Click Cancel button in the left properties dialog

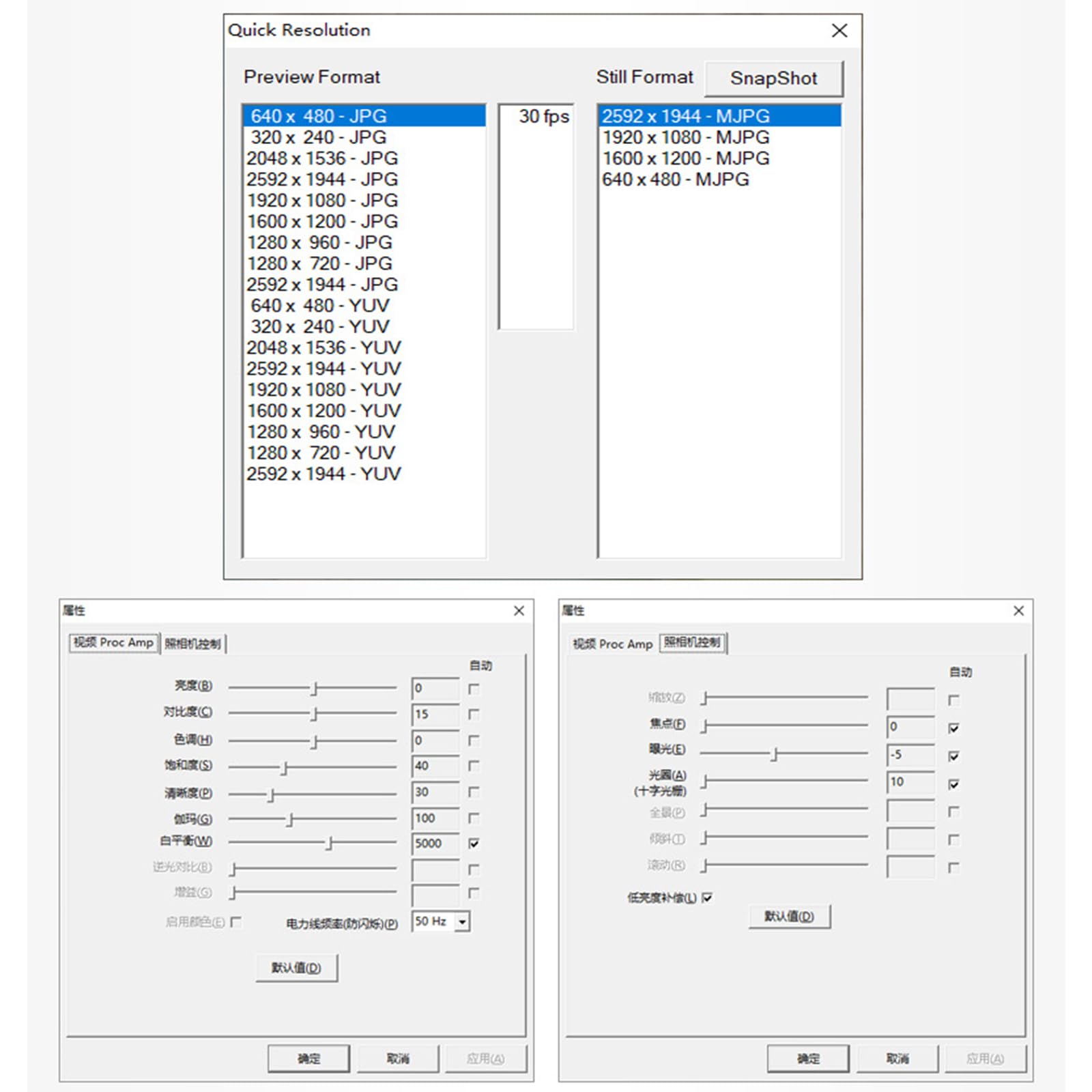398,1059
